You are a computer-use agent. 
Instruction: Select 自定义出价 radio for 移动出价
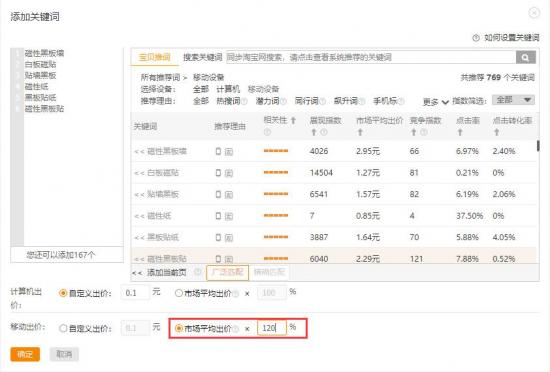[x=63, y=329]
